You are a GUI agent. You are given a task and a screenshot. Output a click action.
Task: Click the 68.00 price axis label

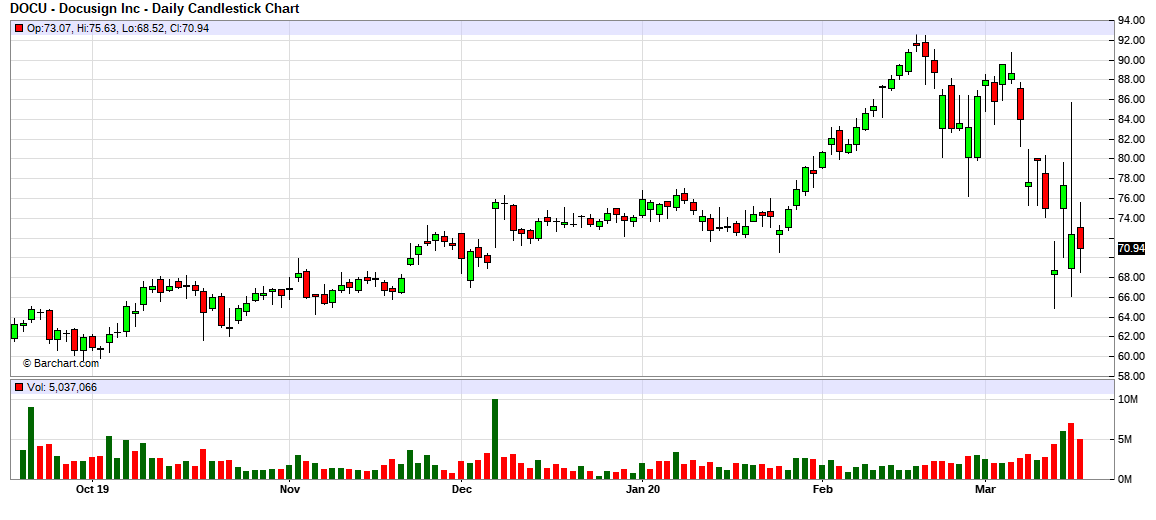point(1132,277)
